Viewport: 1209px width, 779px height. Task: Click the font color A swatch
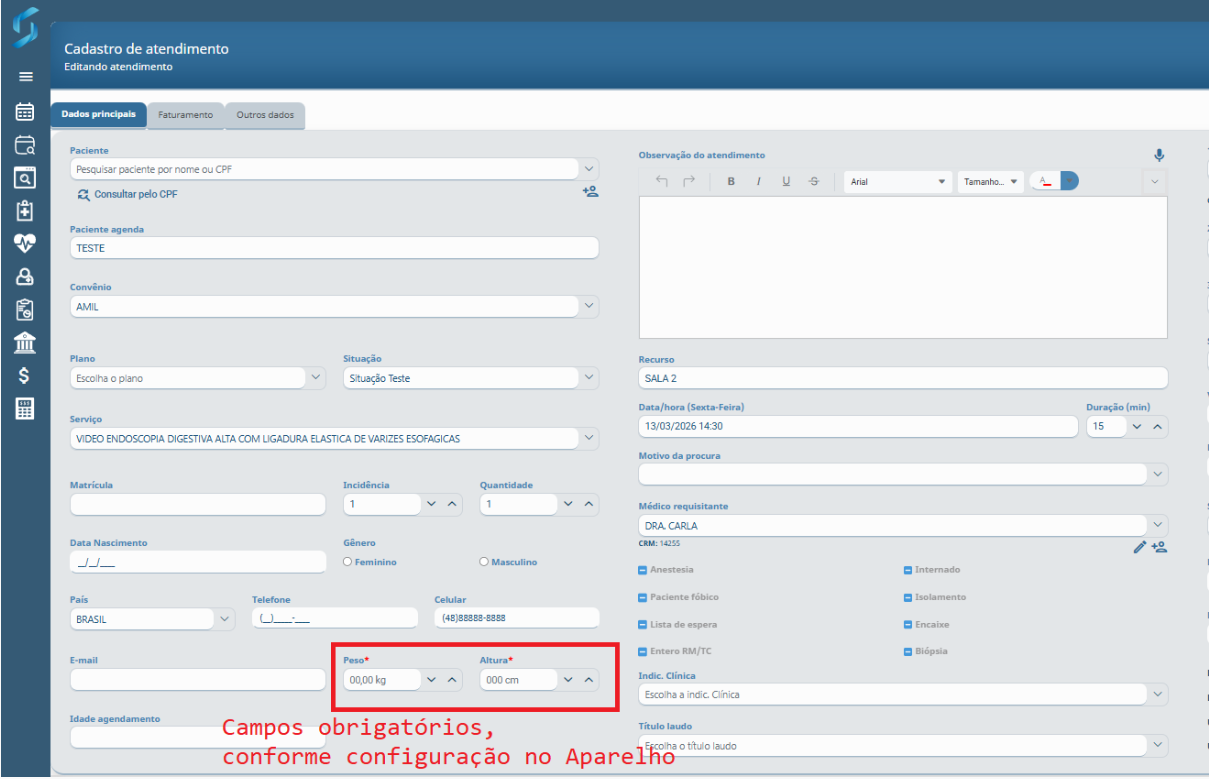(1045, 181)
